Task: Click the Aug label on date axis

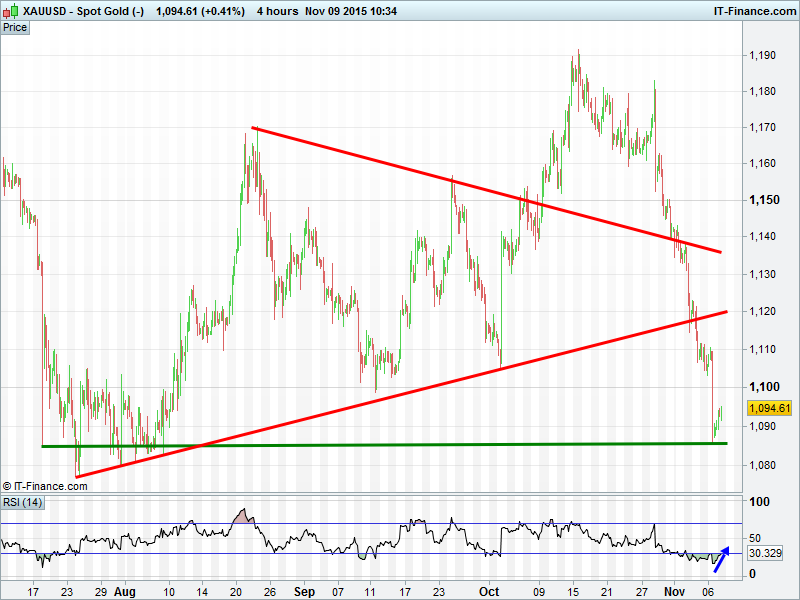Action: [125, 592]
